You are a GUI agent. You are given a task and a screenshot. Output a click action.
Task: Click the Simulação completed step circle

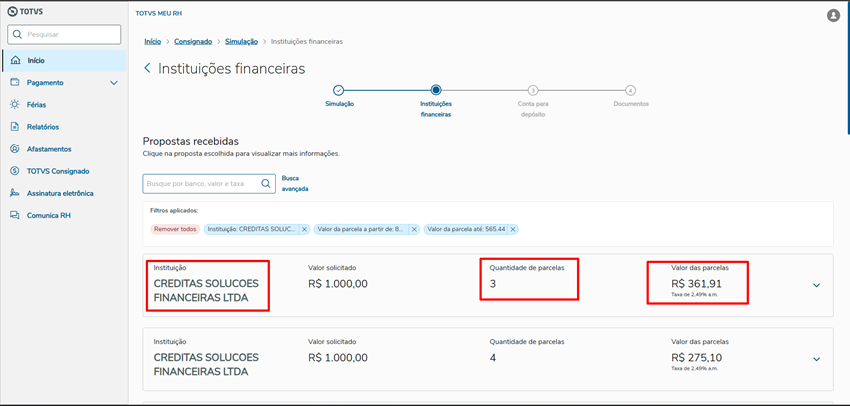[338, 90]
